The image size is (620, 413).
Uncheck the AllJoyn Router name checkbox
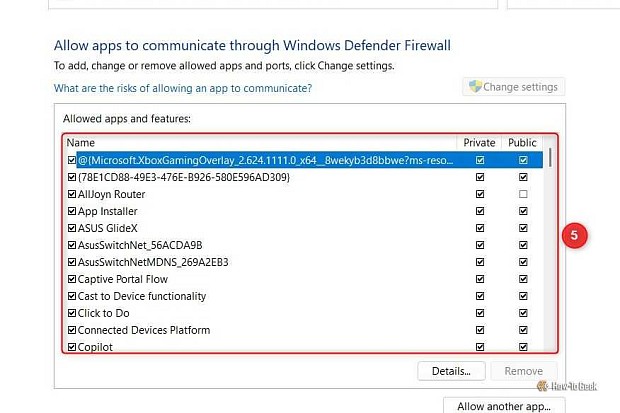(x=72, y=194)
